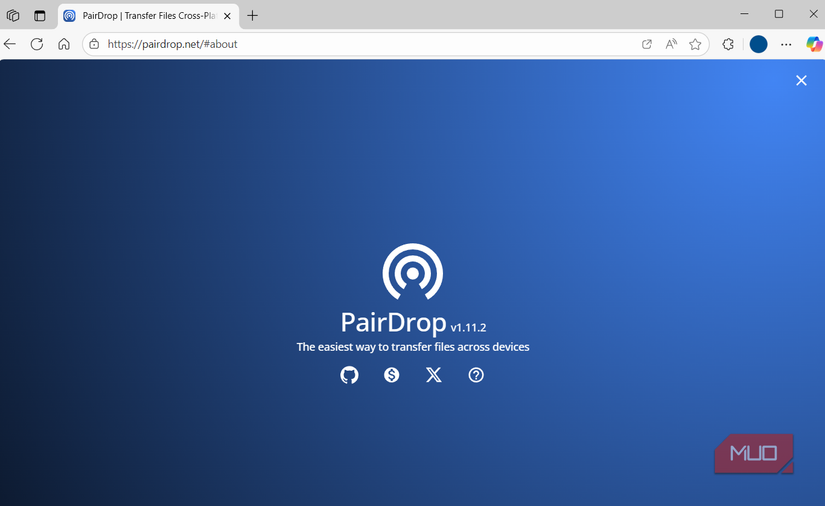The height and width of the screenshot is (506, 825).
Task: Refresh the current page
Action: coord(37,44)
